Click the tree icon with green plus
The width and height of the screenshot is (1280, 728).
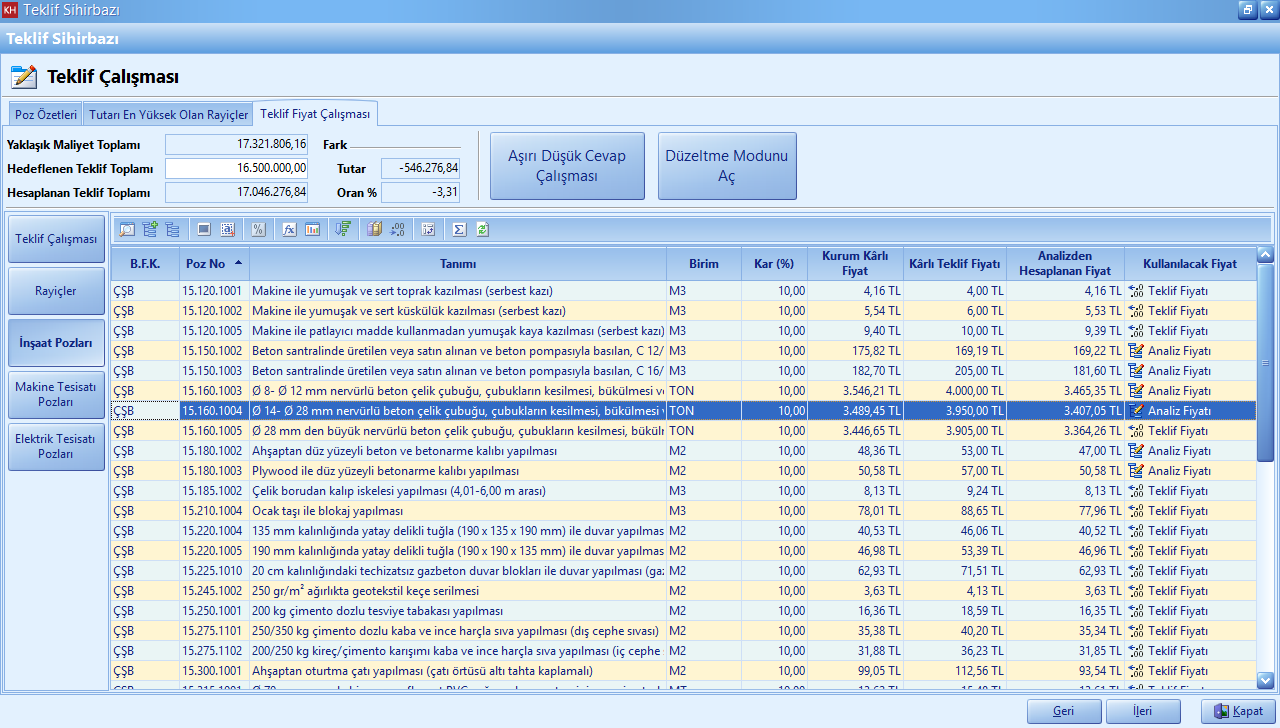150,229
